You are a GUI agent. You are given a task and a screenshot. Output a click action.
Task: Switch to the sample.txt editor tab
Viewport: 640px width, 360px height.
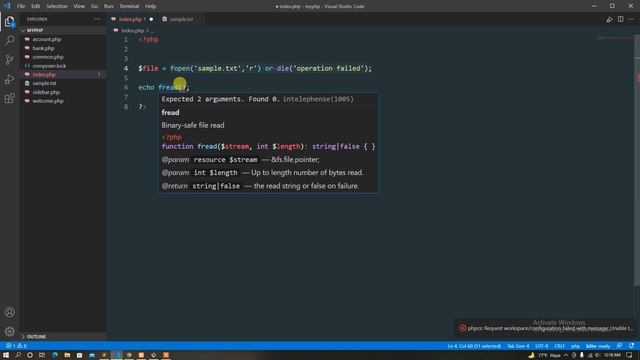click(x=181, y=19)
